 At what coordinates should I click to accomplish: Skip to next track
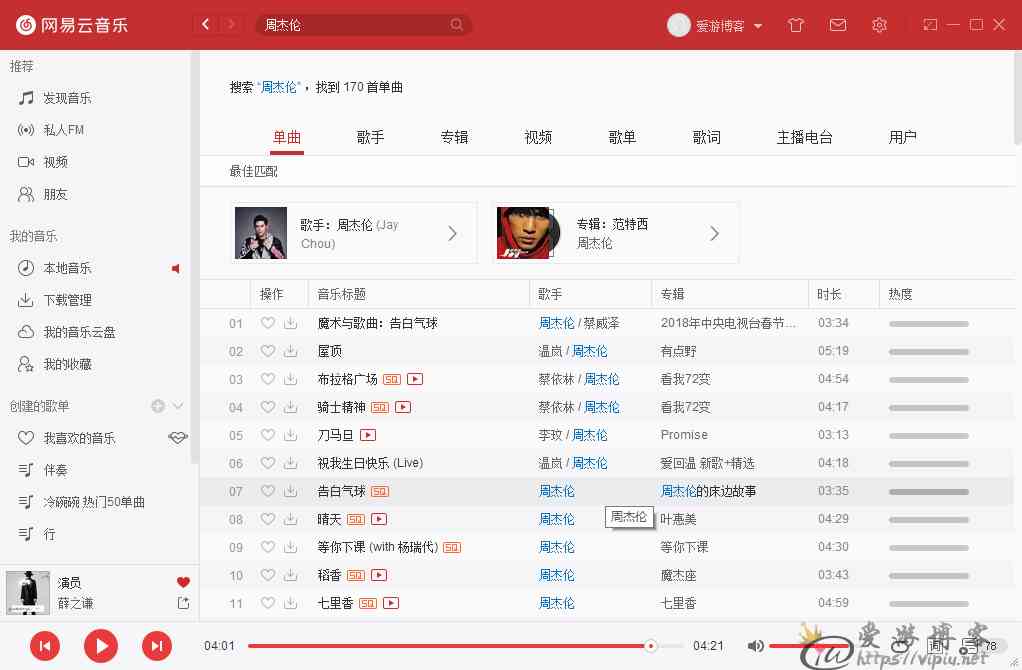point(157,646)
